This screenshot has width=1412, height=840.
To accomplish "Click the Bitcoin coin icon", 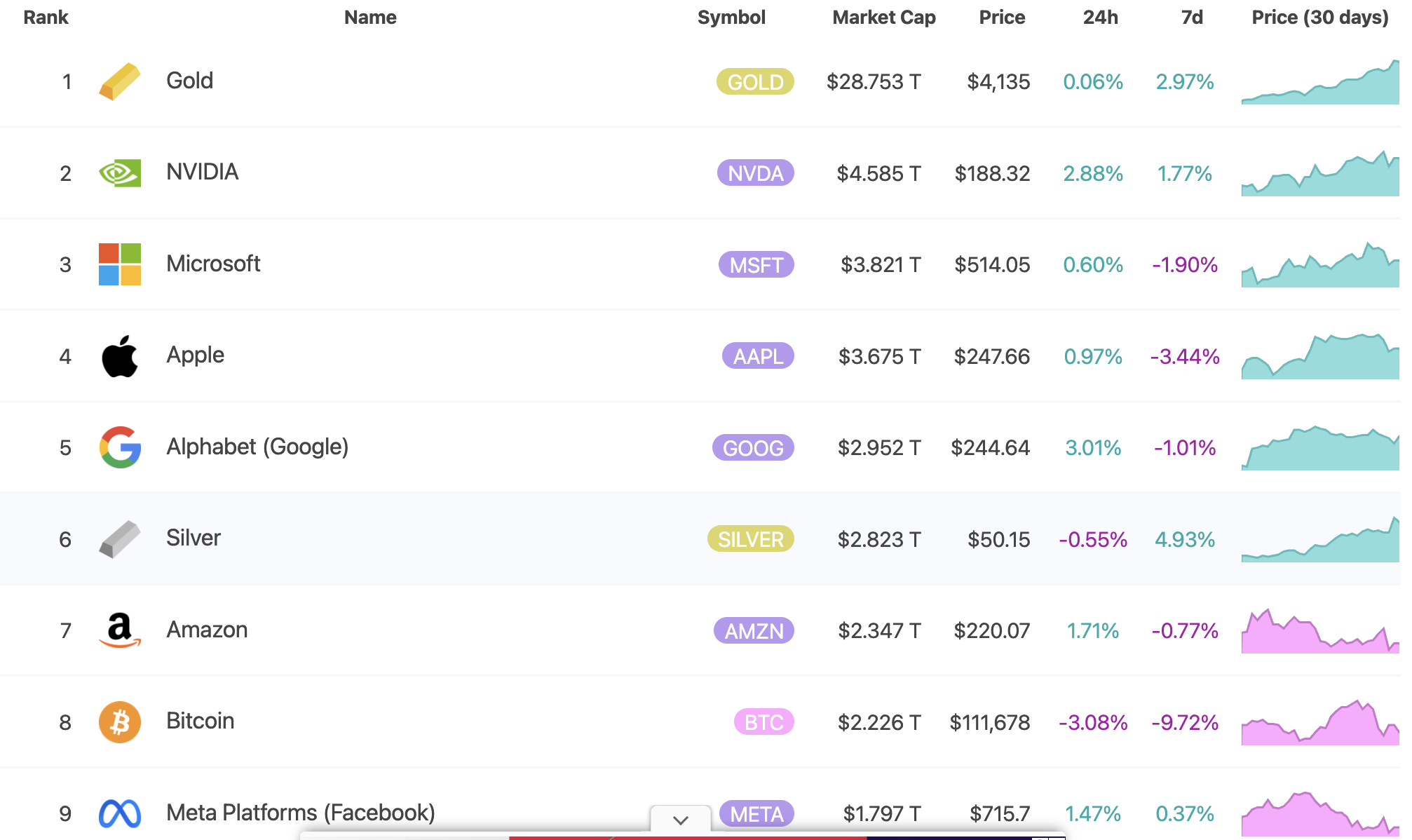I will tap(120, 722).
